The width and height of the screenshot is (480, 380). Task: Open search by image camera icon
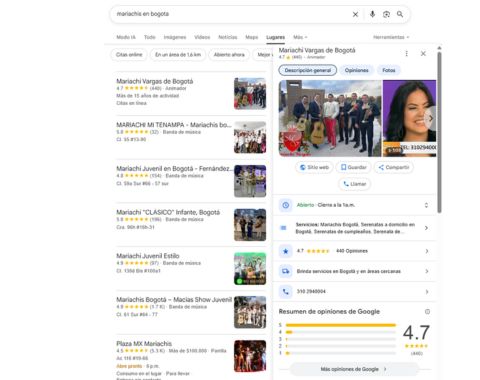pyautogui.click(x=386, y=14)
